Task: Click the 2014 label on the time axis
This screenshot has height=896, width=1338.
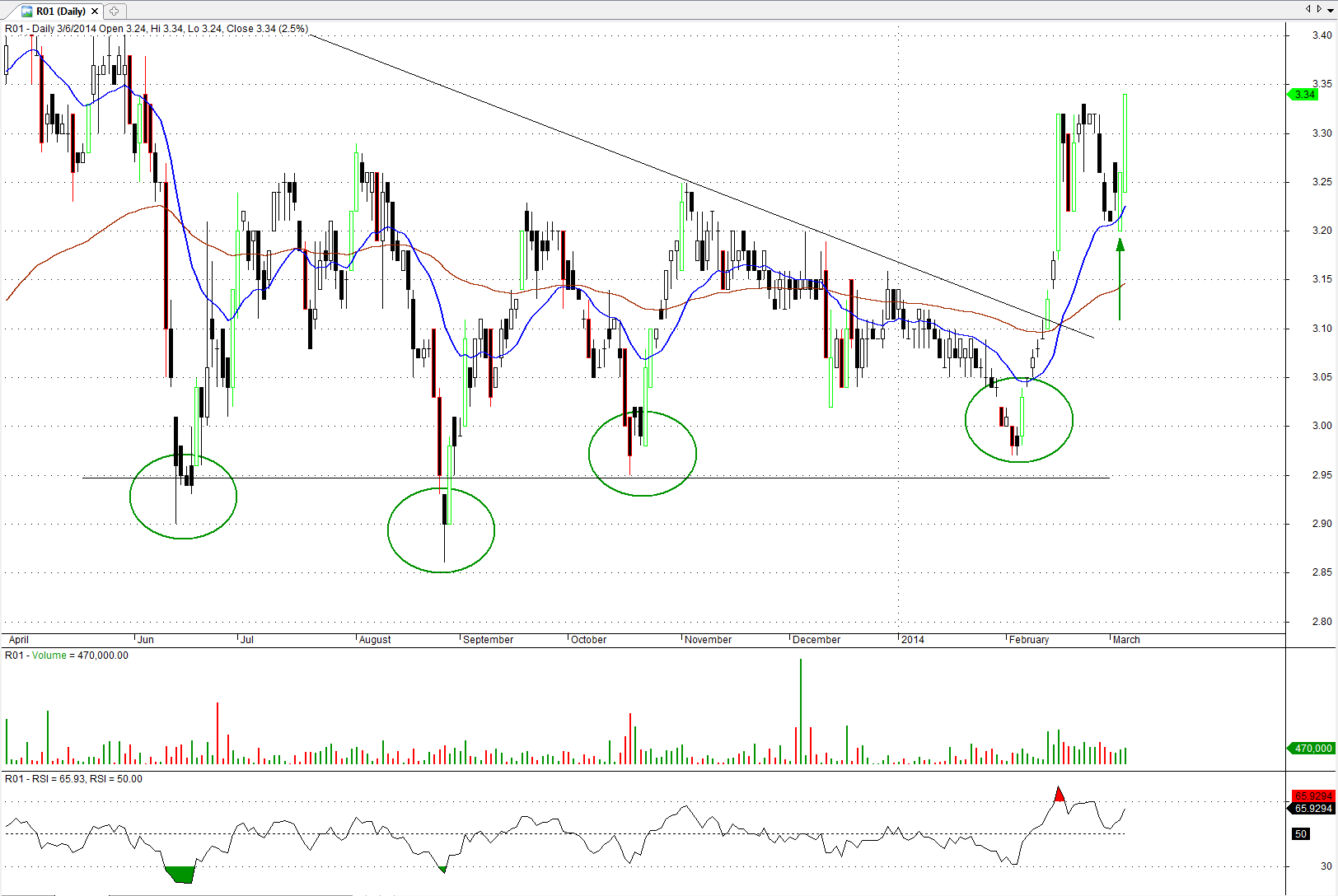Action: tap(913, 640)
